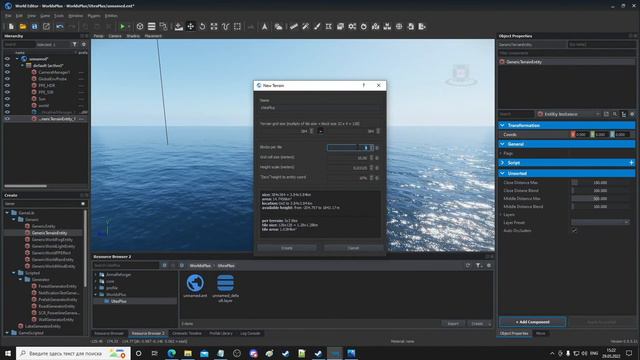640x360 pixels.
Task: Click the Import button in Resource Browser
Action: 453,323
